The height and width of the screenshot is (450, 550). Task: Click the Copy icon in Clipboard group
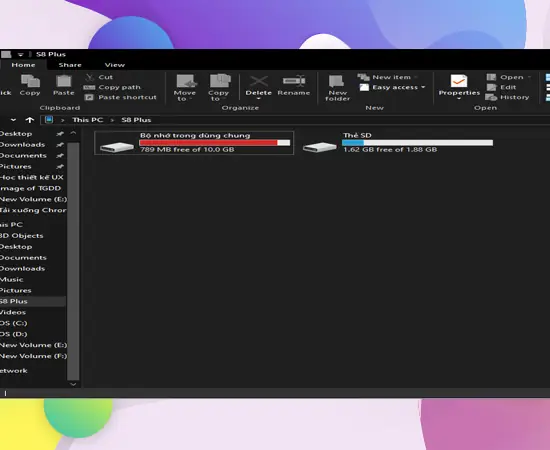pyautogui.click(x=30, y=85)
